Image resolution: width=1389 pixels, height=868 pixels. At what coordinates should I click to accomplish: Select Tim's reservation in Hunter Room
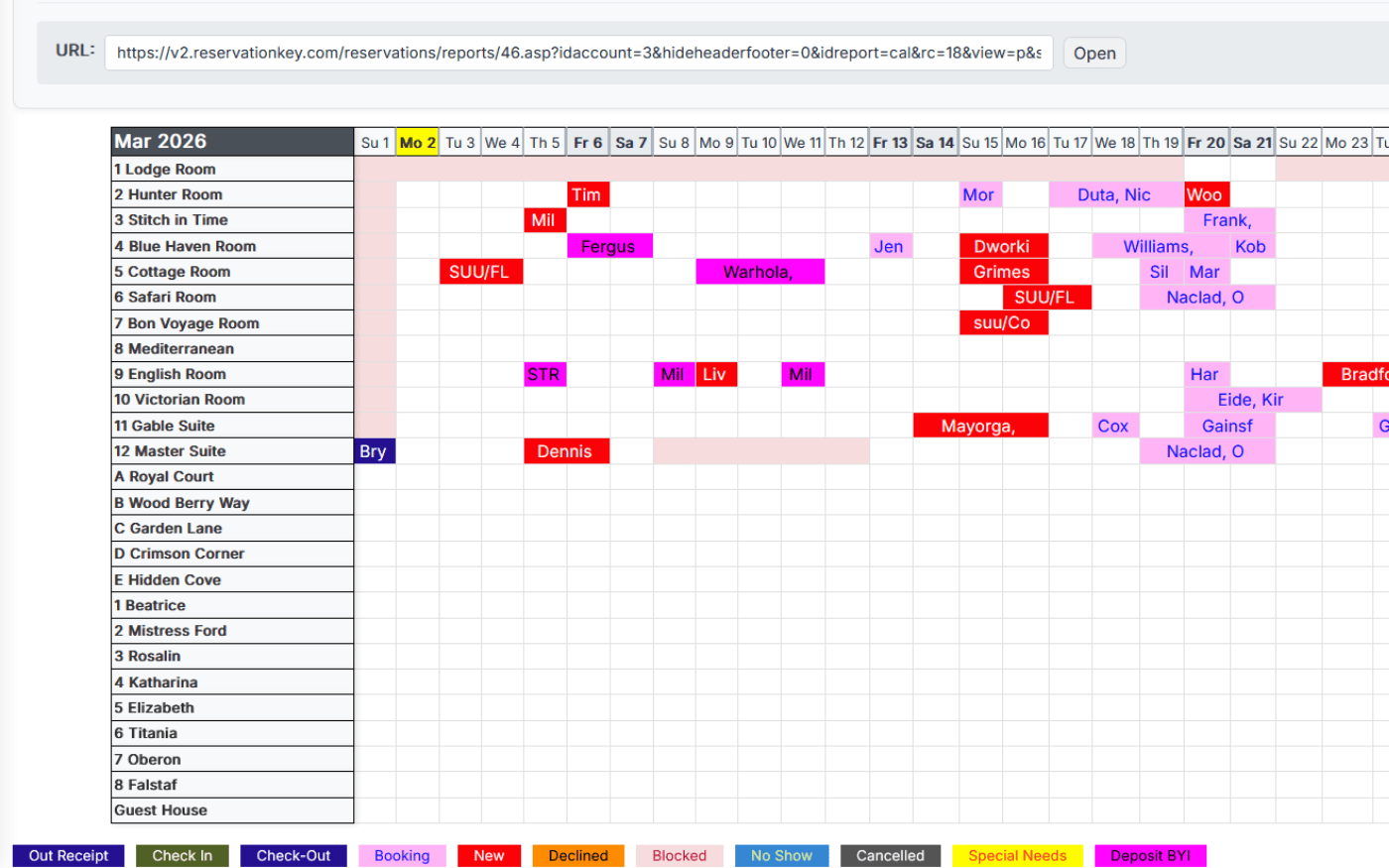[x=587, y=194]
